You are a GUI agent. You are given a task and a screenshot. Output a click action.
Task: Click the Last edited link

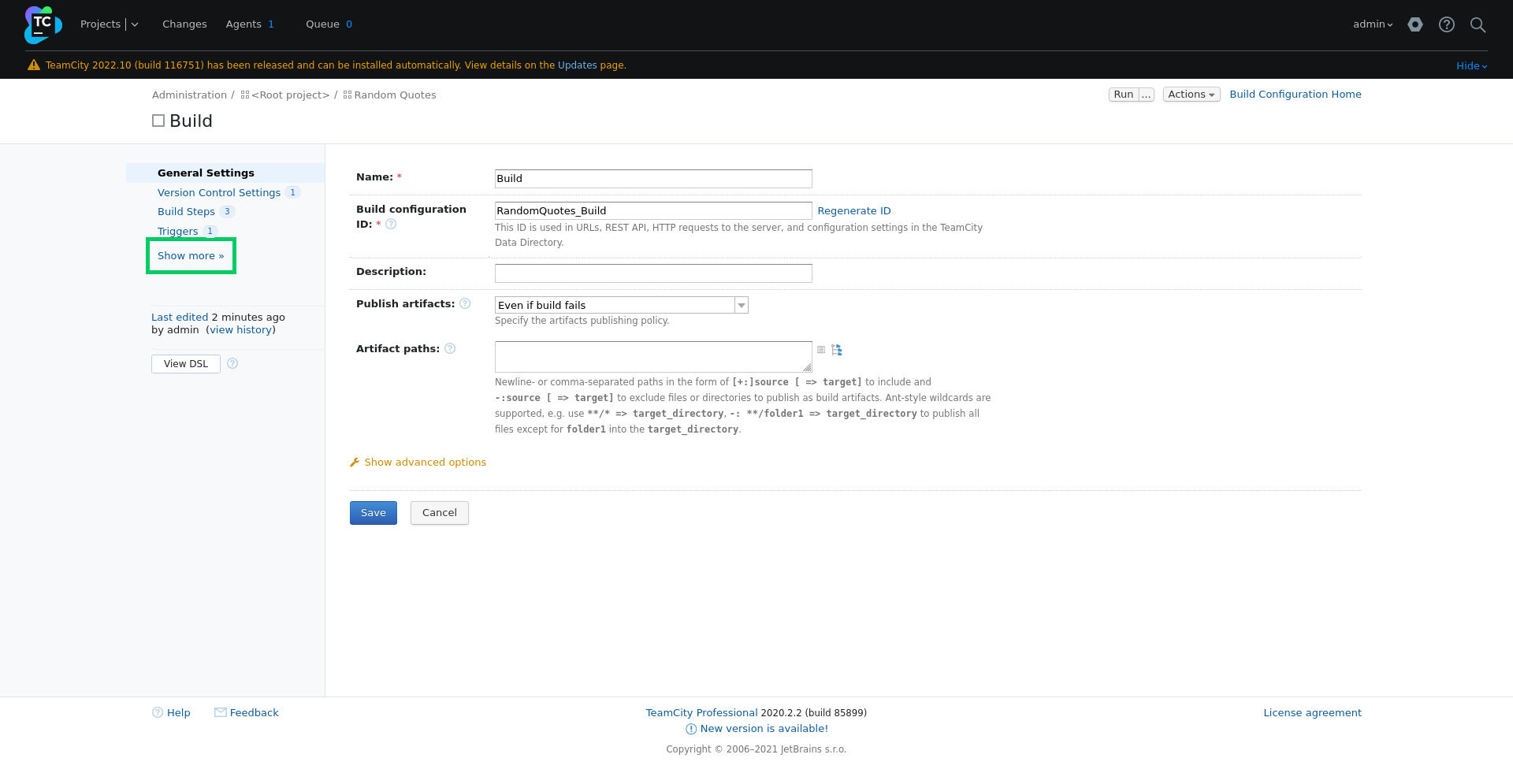(180, 317)
